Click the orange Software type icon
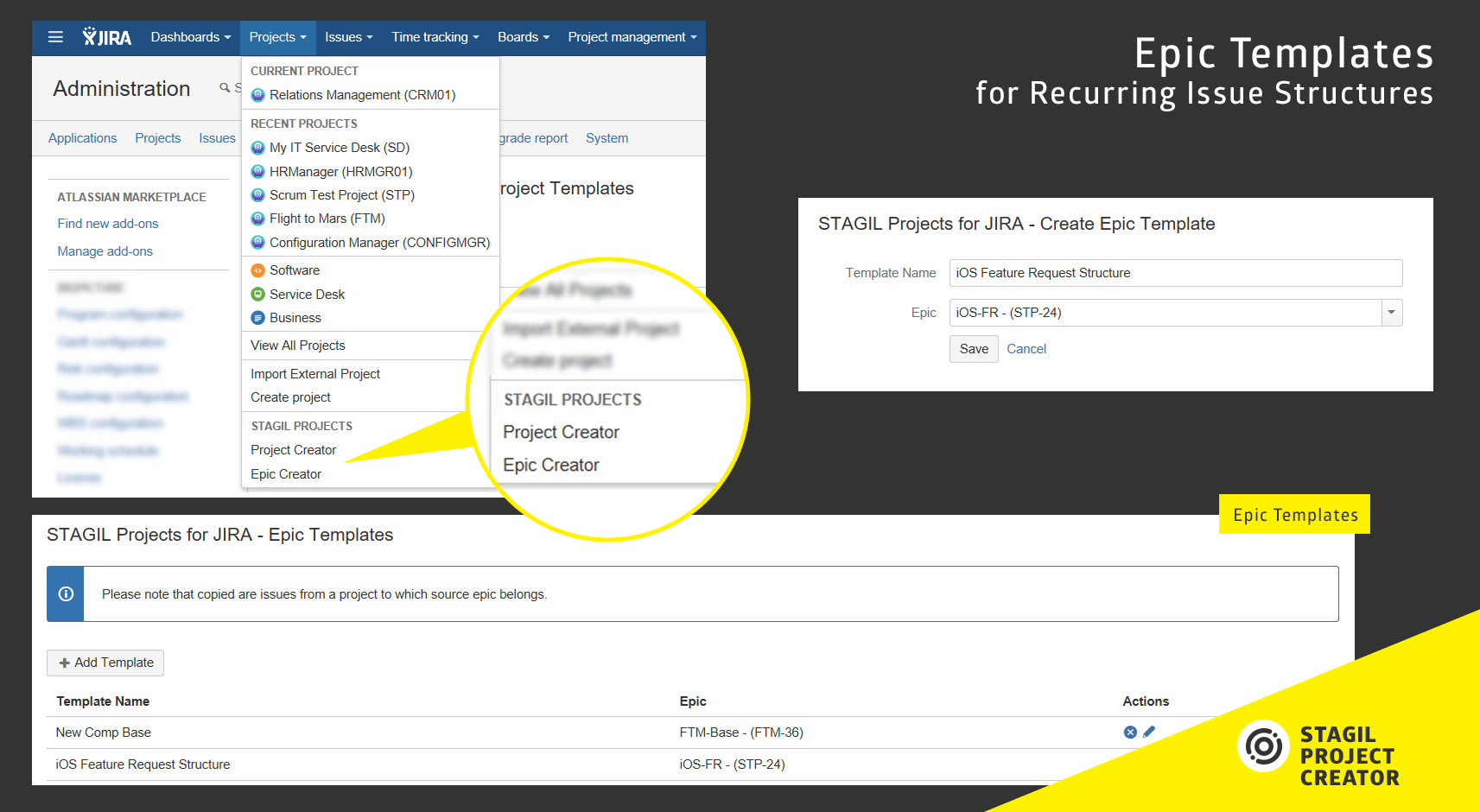Screen dimensions: 1480x812 [257, 270]
